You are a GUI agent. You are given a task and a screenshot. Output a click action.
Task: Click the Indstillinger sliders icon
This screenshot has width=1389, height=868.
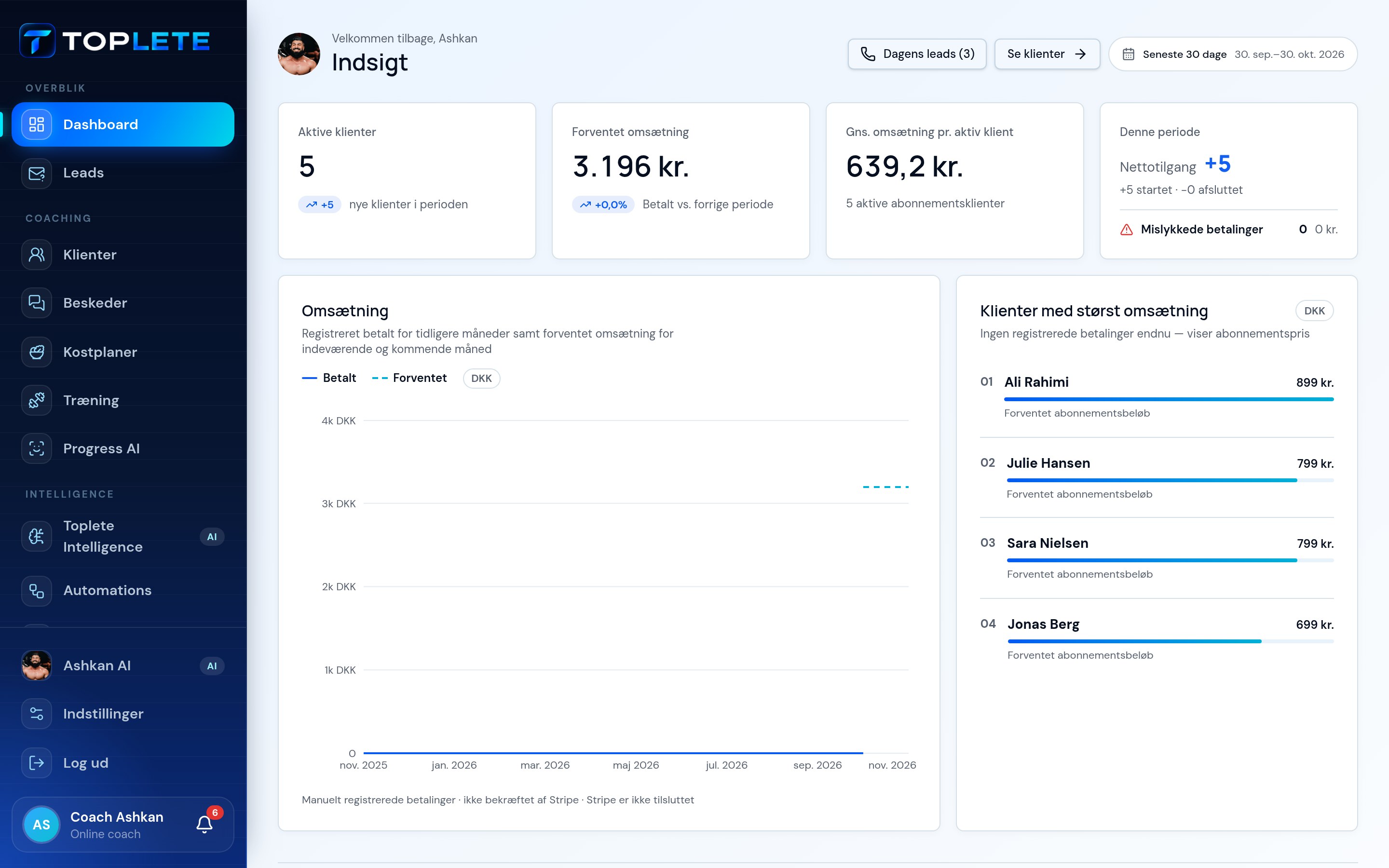click(37, 714)
